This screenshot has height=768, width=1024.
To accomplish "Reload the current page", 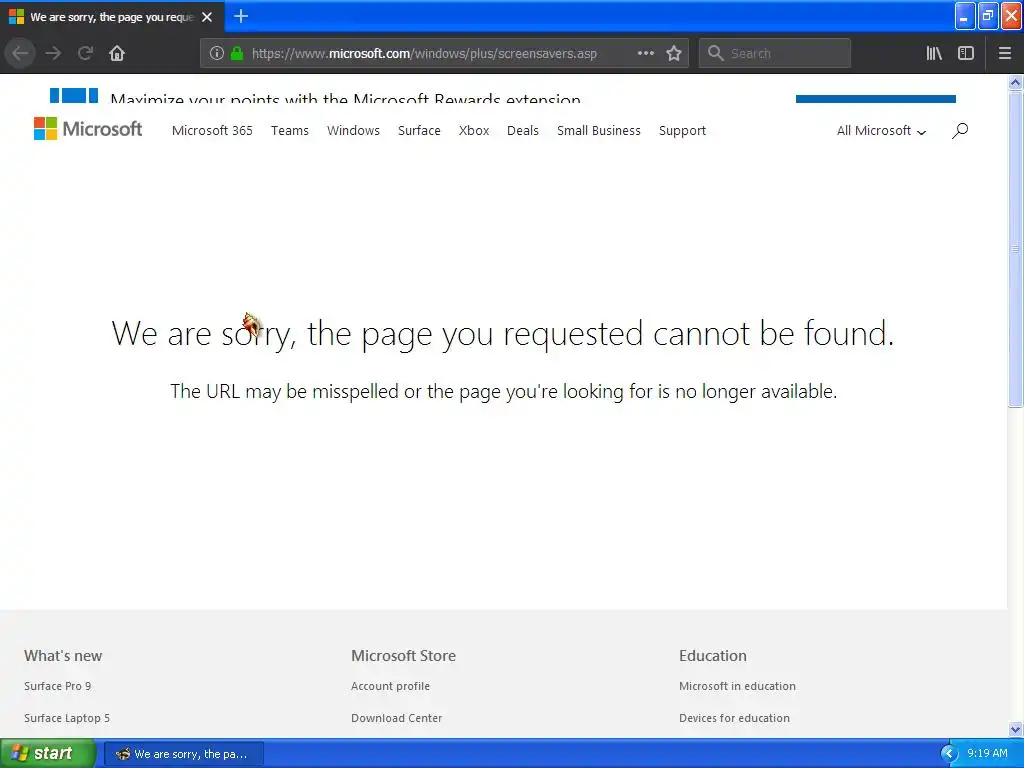I will 85,53.
